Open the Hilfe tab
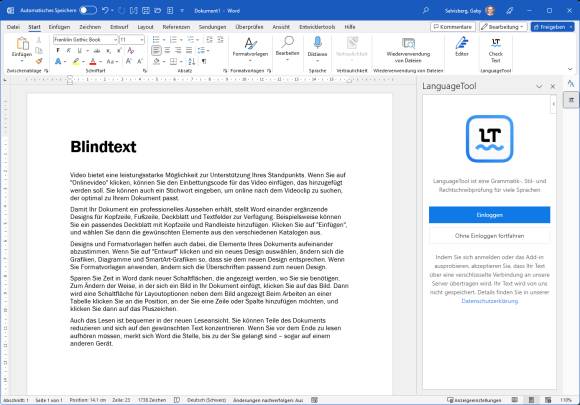 pos(350,27)
